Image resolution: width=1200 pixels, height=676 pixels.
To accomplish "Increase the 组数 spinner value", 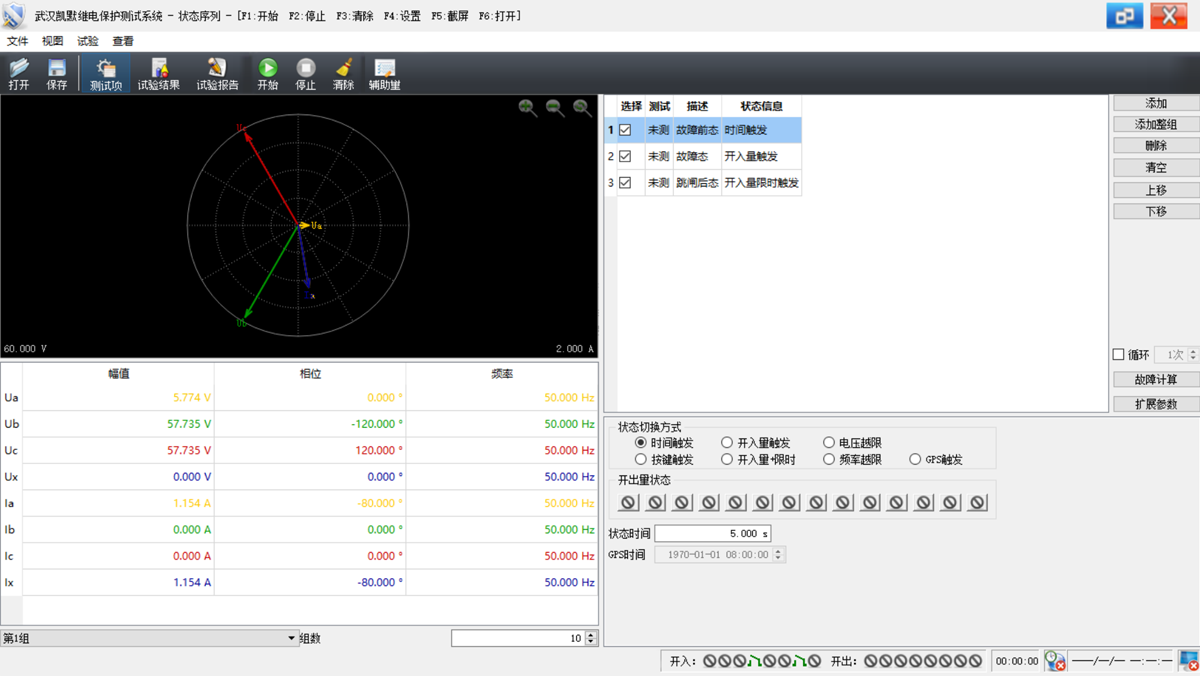I will (x=591, y=634).
